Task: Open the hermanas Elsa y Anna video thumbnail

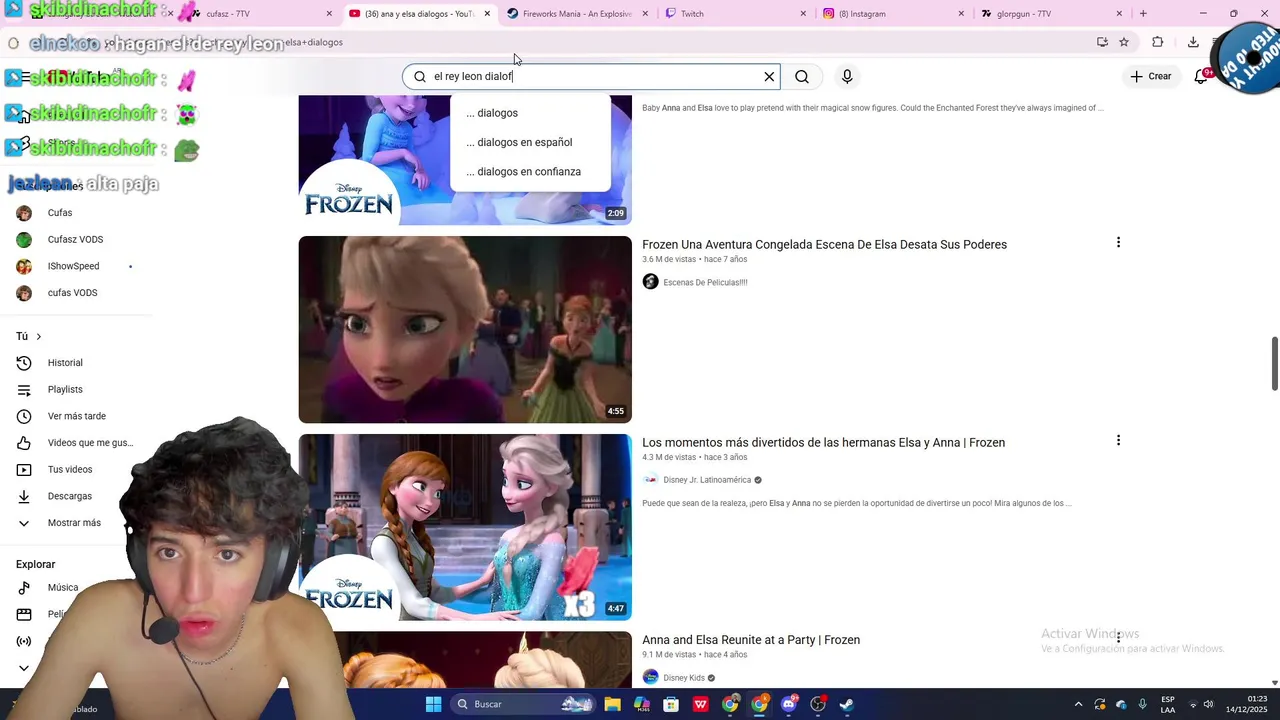Action: click(465, 527)
